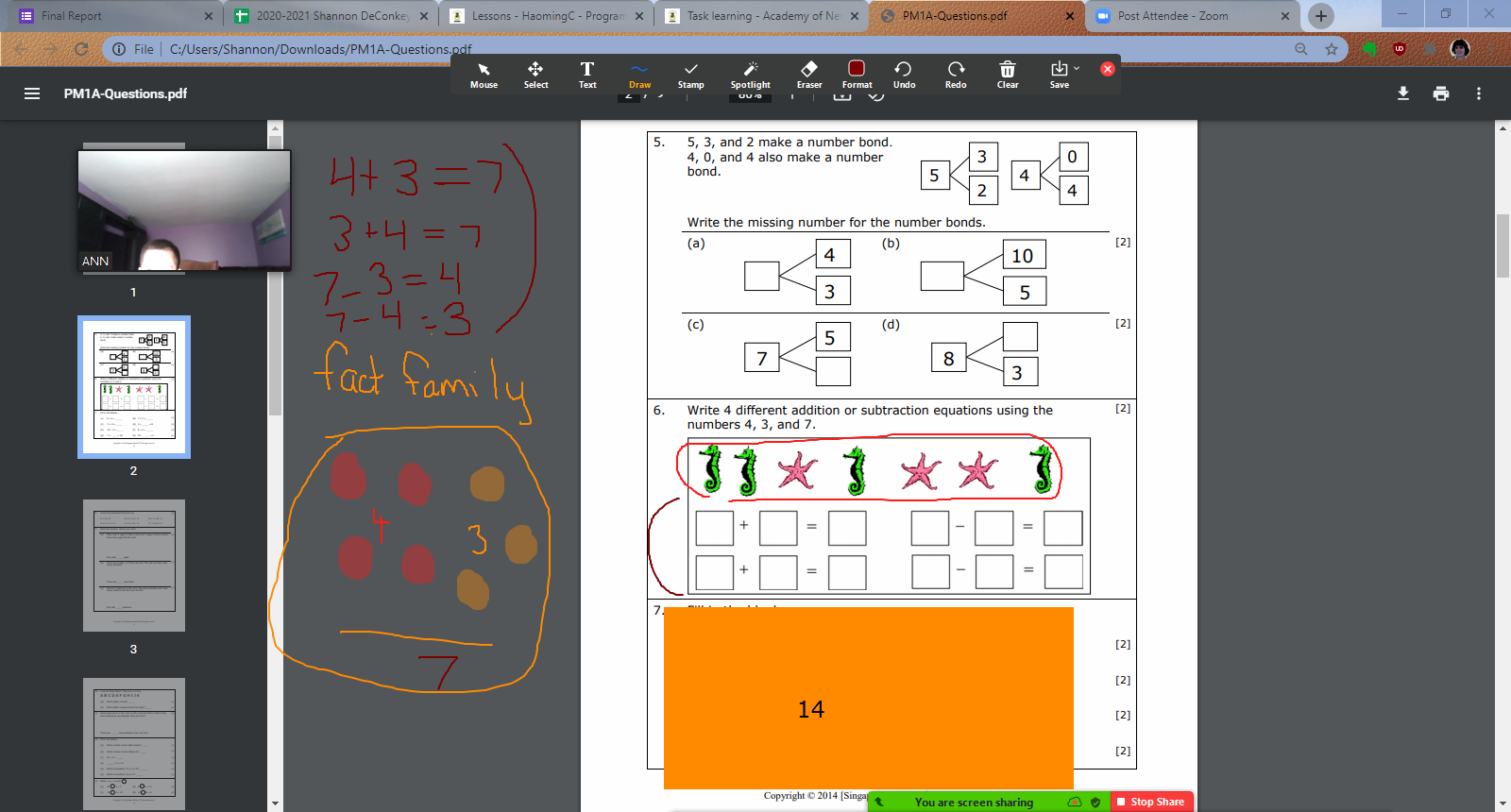1511x812 pixels.
Task: Enable the Spotlight tool
Action: pyautogui.click(x=751, y=75)
